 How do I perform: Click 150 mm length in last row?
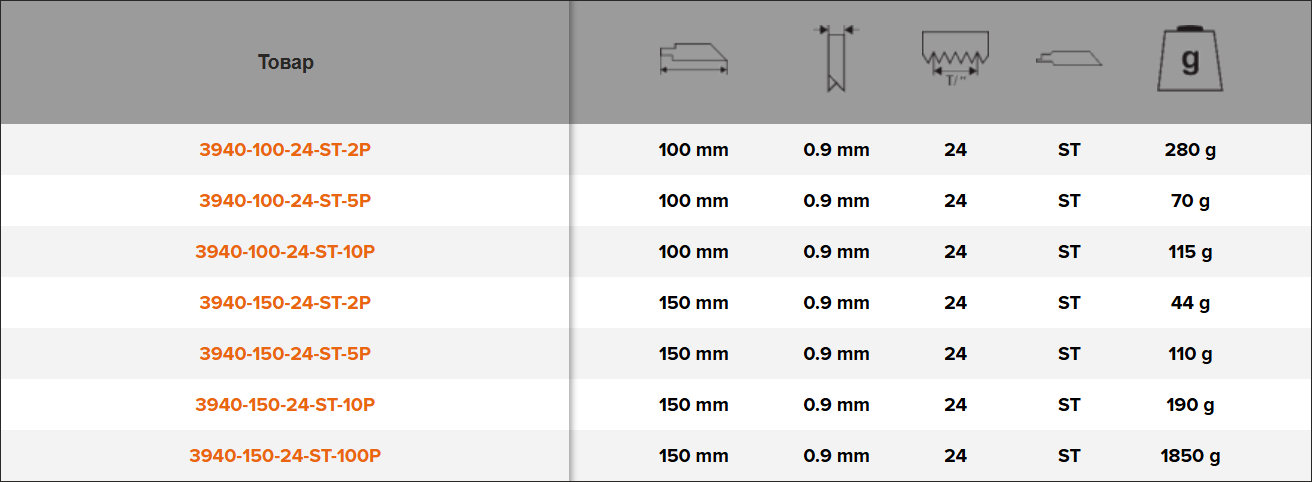coord(693,456)
